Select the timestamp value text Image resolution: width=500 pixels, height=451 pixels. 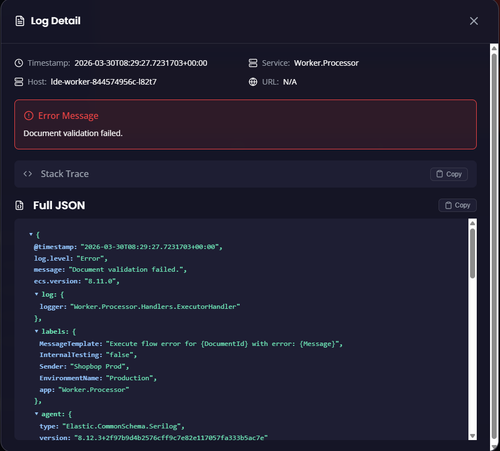pyautogui.click(x=141, y=63)
